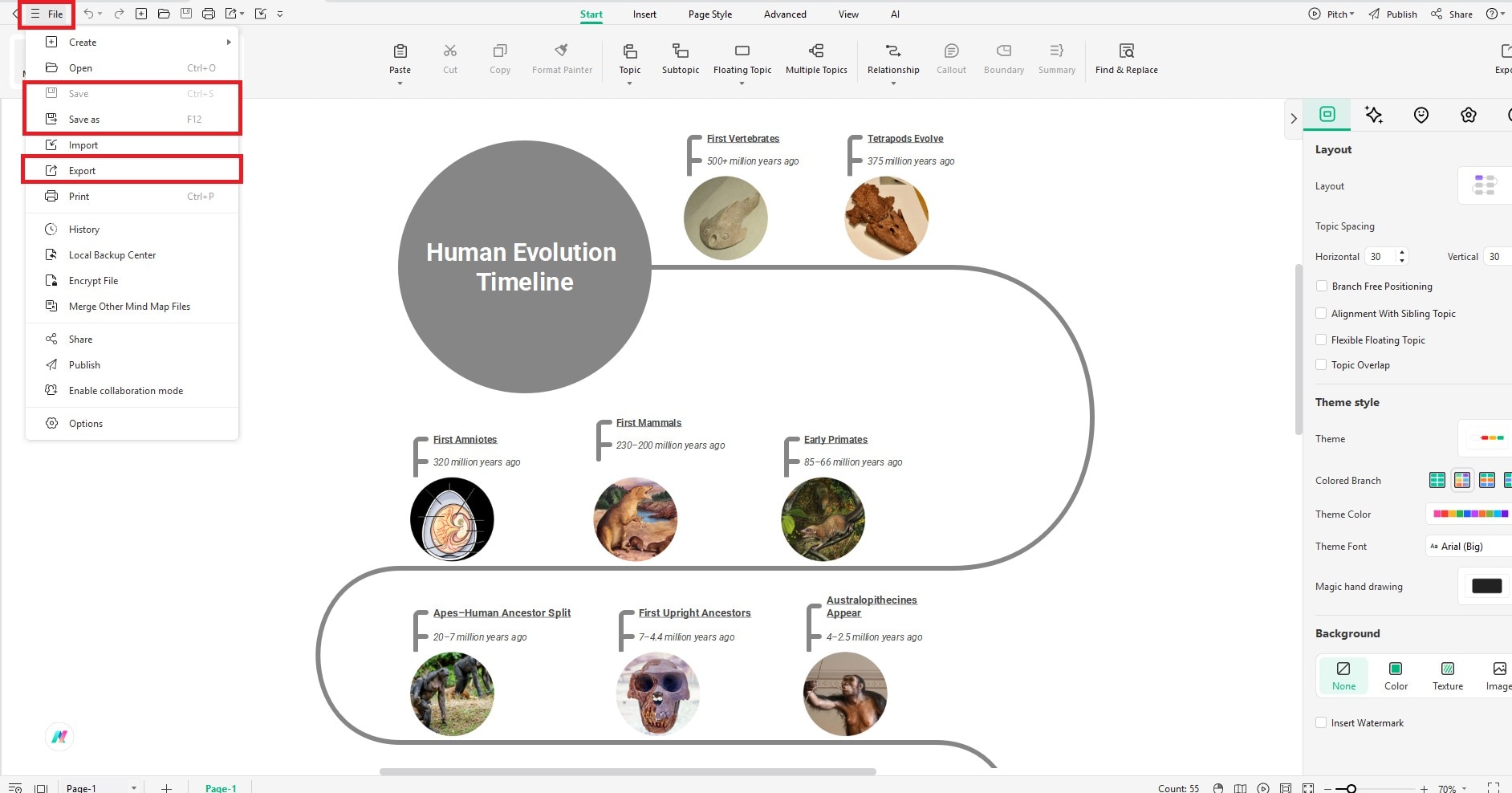Screen dimensions: 1512x793
Task: Switch to the Page Style ribbon tab
Action: pos(710,14)
